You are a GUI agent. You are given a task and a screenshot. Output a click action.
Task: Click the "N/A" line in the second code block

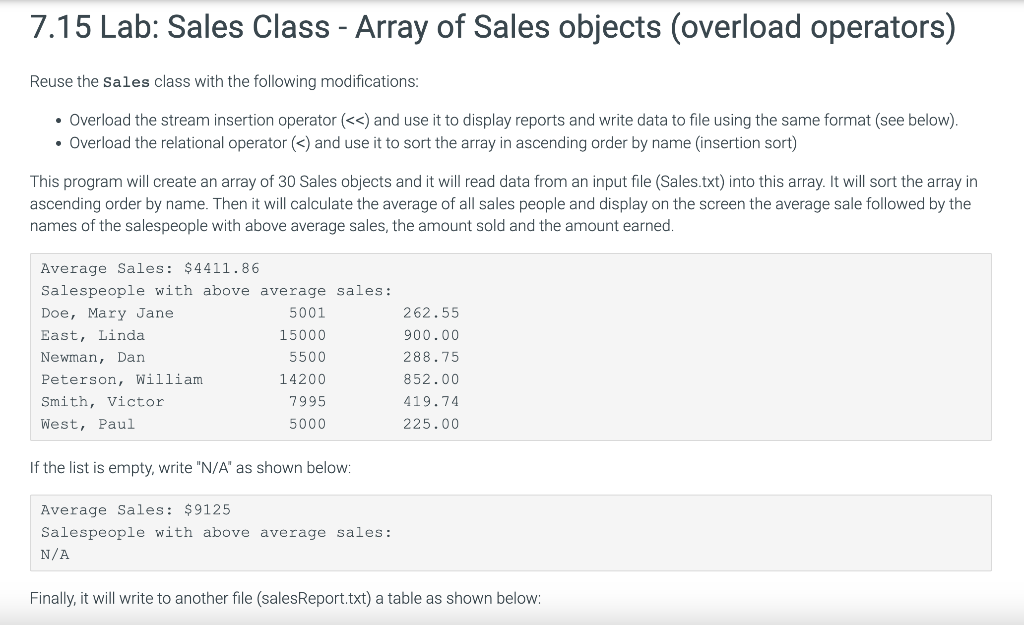[55, 554]
